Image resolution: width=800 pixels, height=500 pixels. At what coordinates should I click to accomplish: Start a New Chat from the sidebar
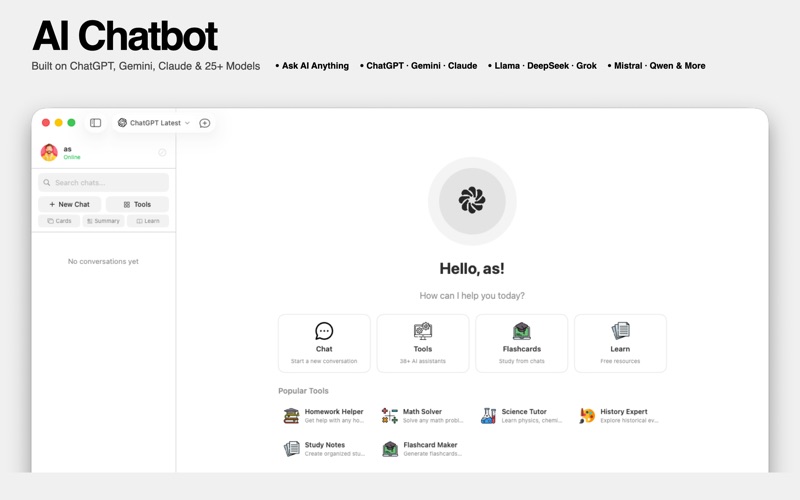69,204
